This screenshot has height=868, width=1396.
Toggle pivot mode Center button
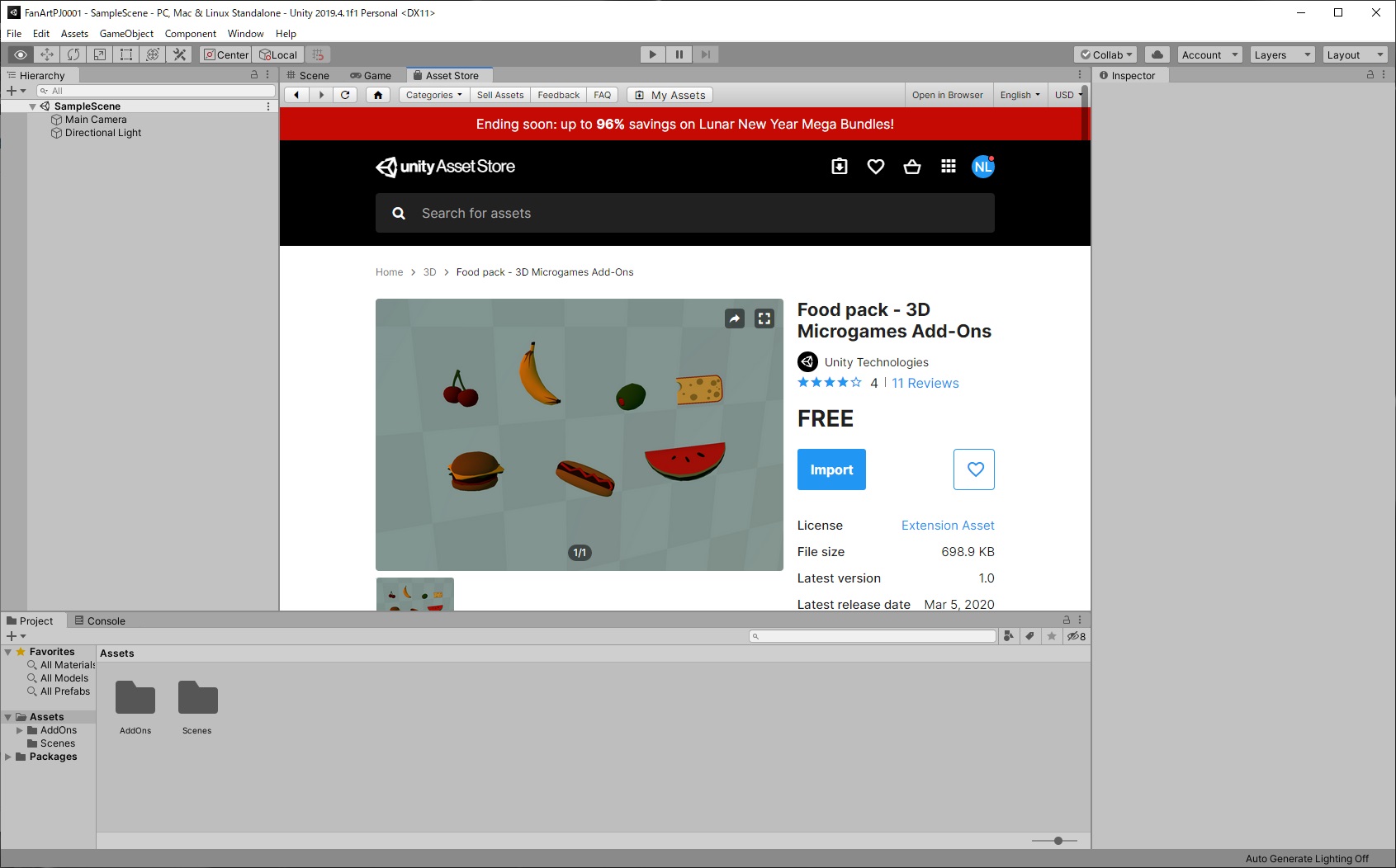[226, 54]
